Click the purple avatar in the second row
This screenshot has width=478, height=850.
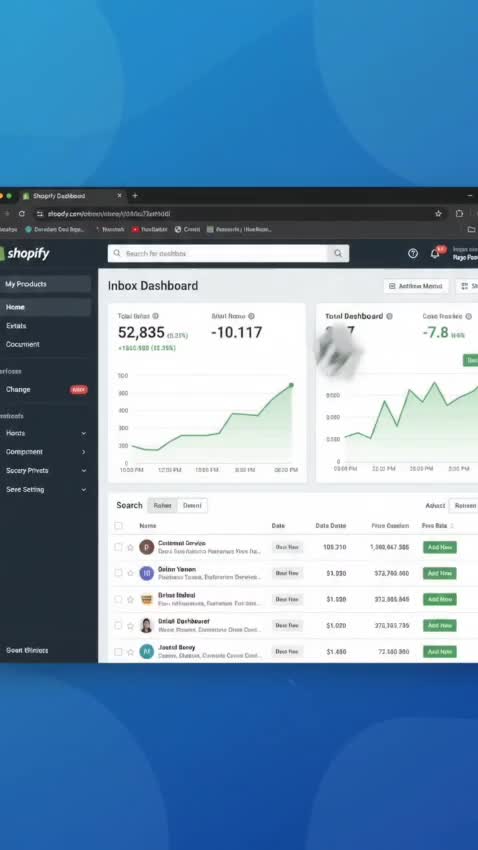click(146, 573)
